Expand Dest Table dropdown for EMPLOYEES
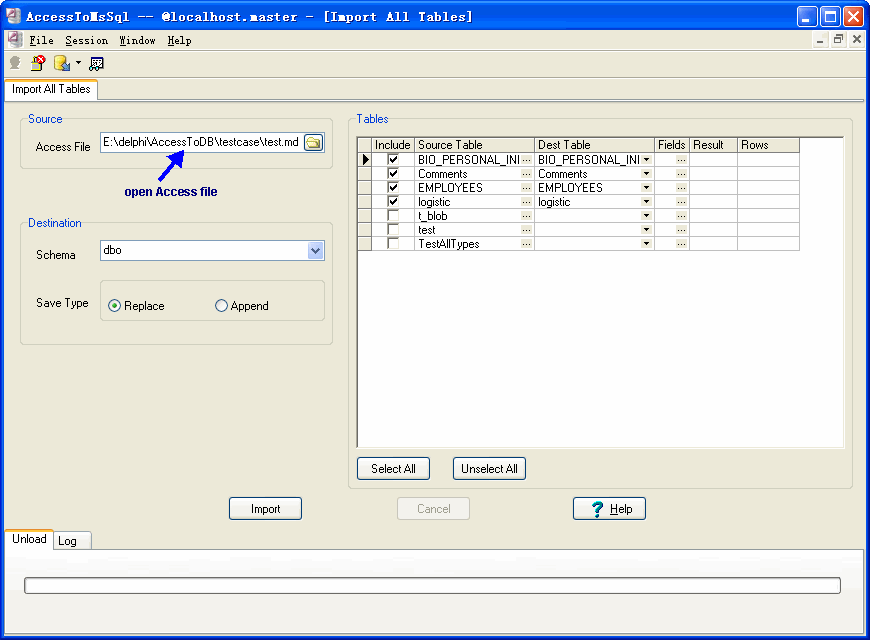The height and width of the screenshot is (640, 870). click(646, 188)
